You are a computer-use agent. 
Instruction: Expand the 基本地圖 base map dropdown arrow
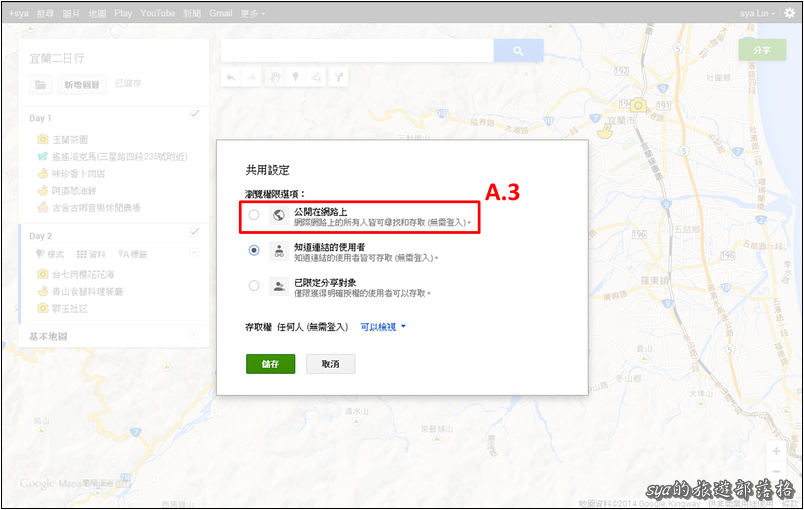(194, 335)
